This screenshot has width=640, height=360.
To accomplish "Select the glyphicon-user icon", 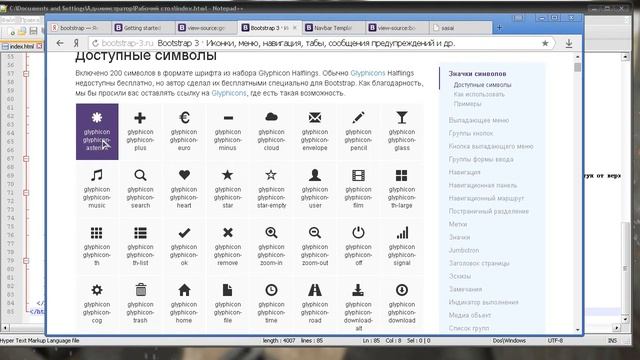I will pyautogui.click(x=315, y=175).
